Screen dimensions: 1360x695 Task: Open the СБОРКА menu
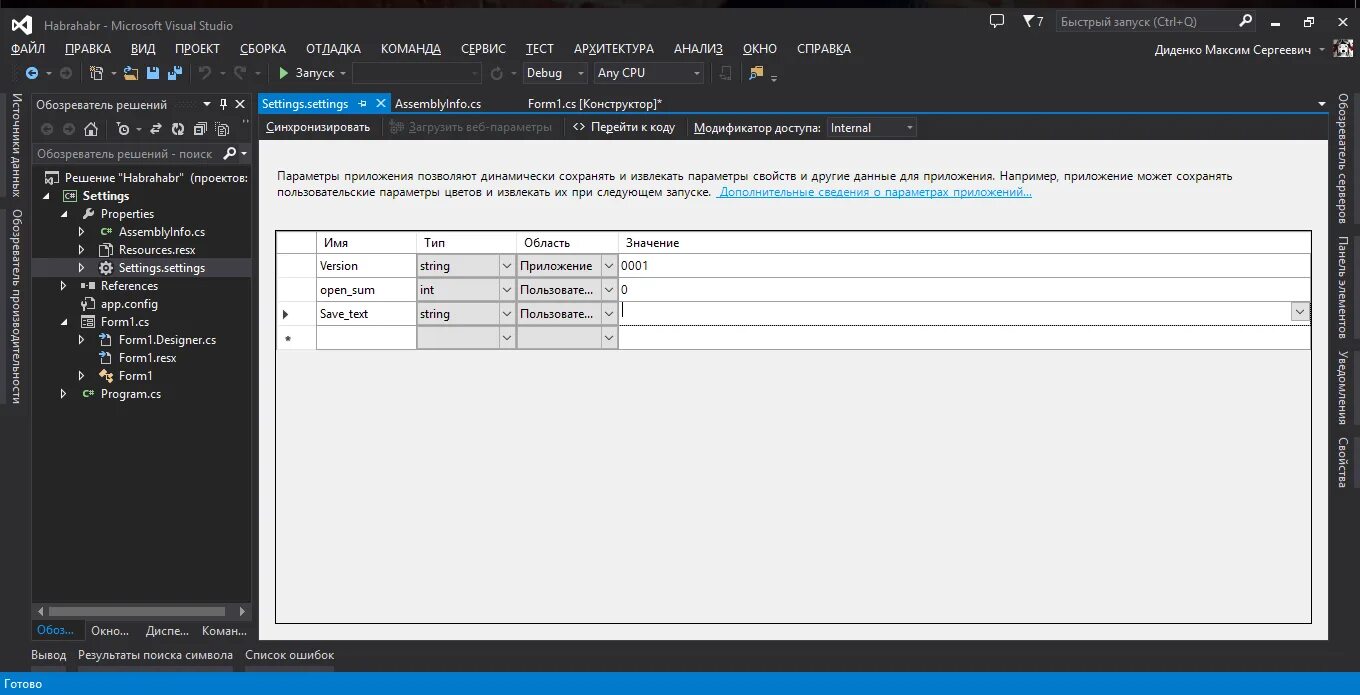(x=263, y=49)
